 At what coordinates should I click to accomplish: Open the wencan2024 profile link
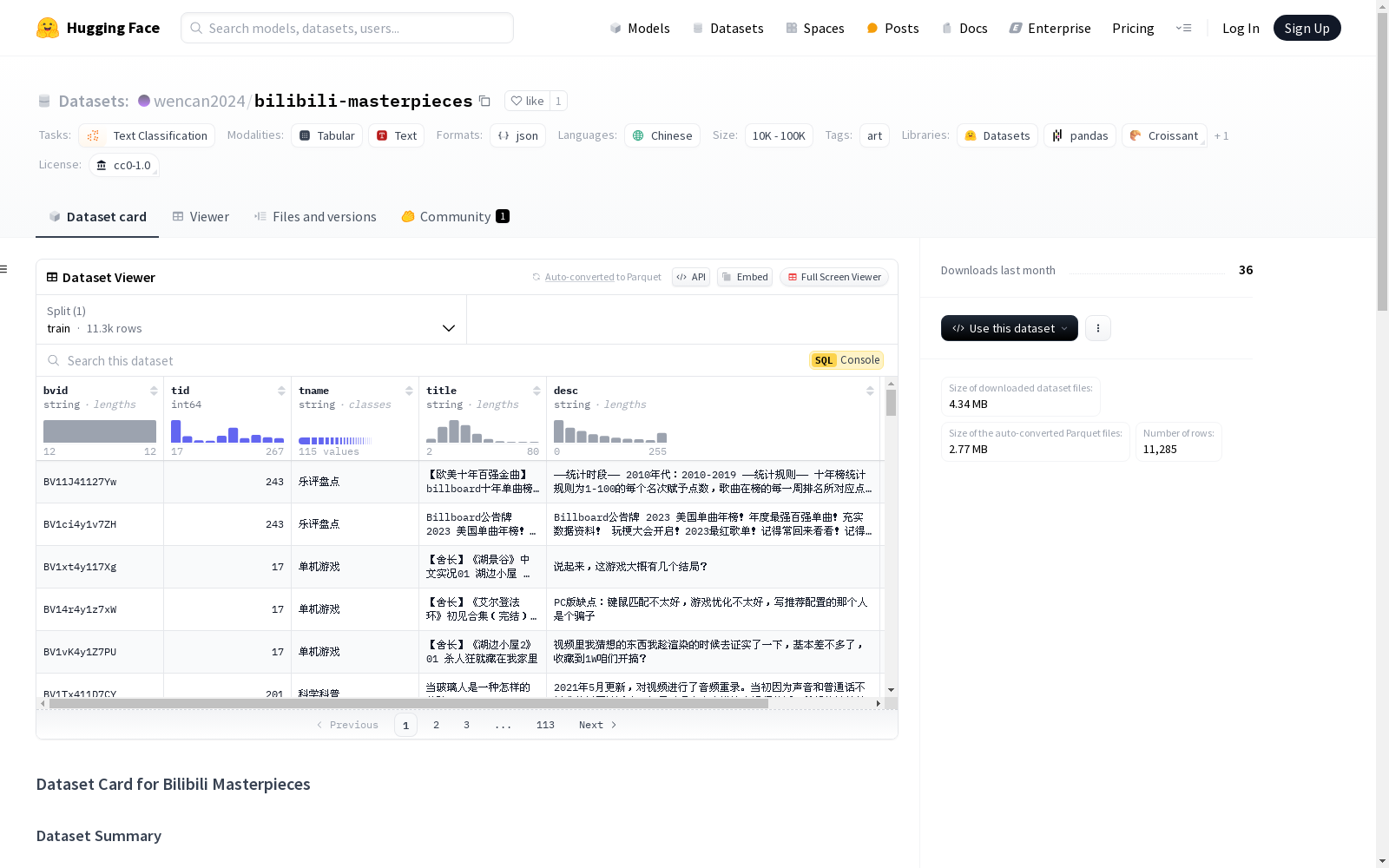tap(200, 101)
